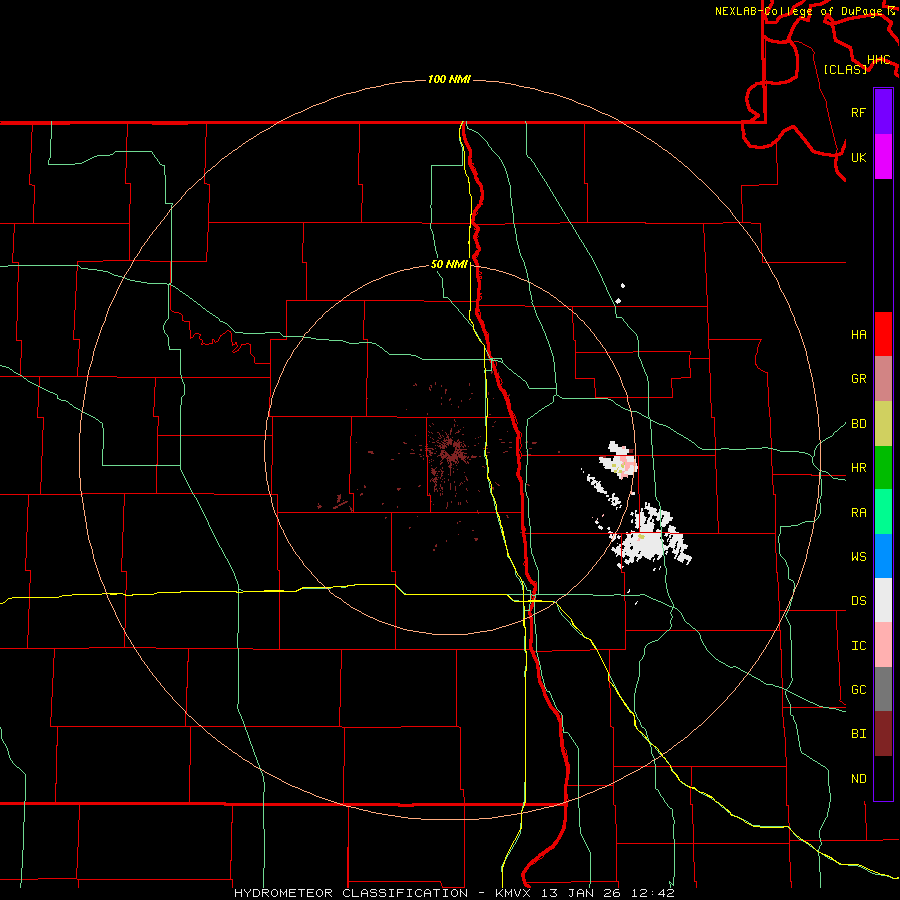Click the RF legend label

[x=858, y=112]
